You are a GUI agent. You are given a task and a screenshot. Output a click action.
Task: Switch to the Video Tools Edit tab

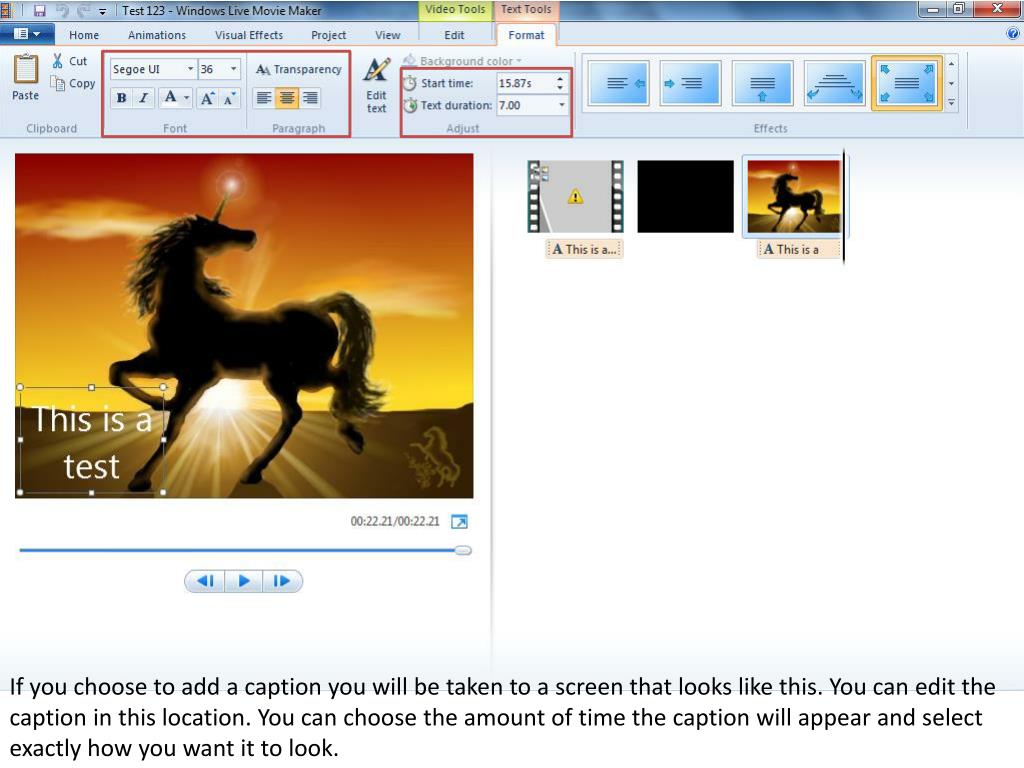454,35
